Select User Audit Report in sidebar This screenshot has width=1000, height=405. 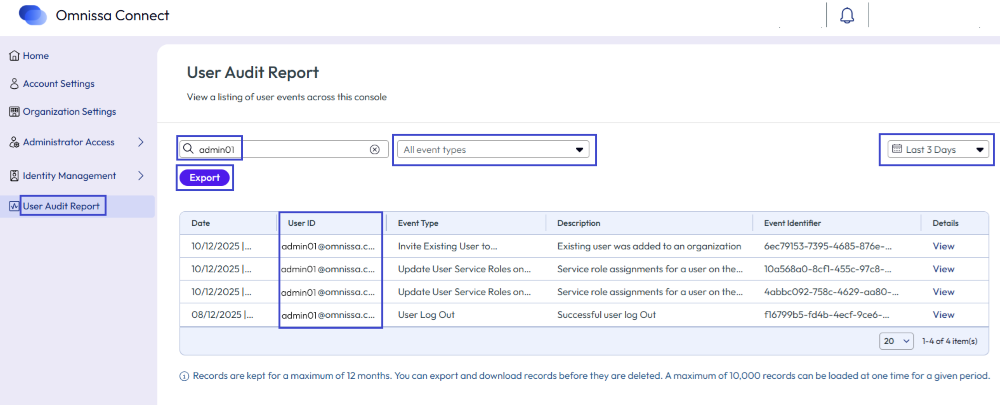click(x=61, y=206)
